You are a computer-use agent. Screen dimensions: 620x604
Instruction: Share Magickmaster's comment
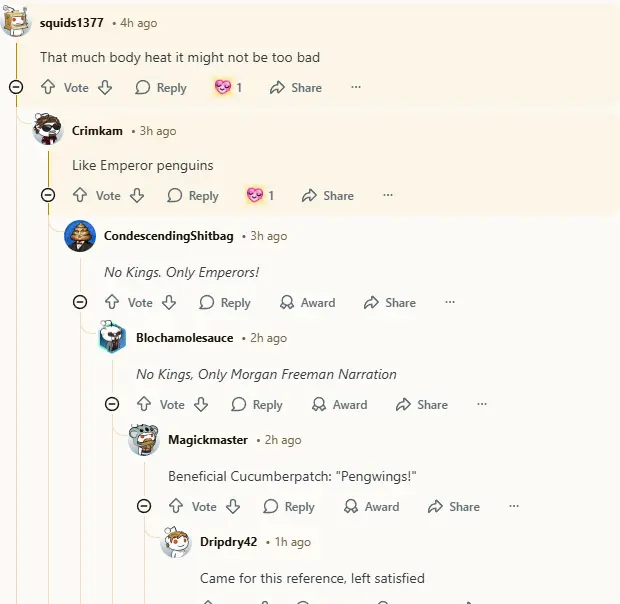pos(453,507)
